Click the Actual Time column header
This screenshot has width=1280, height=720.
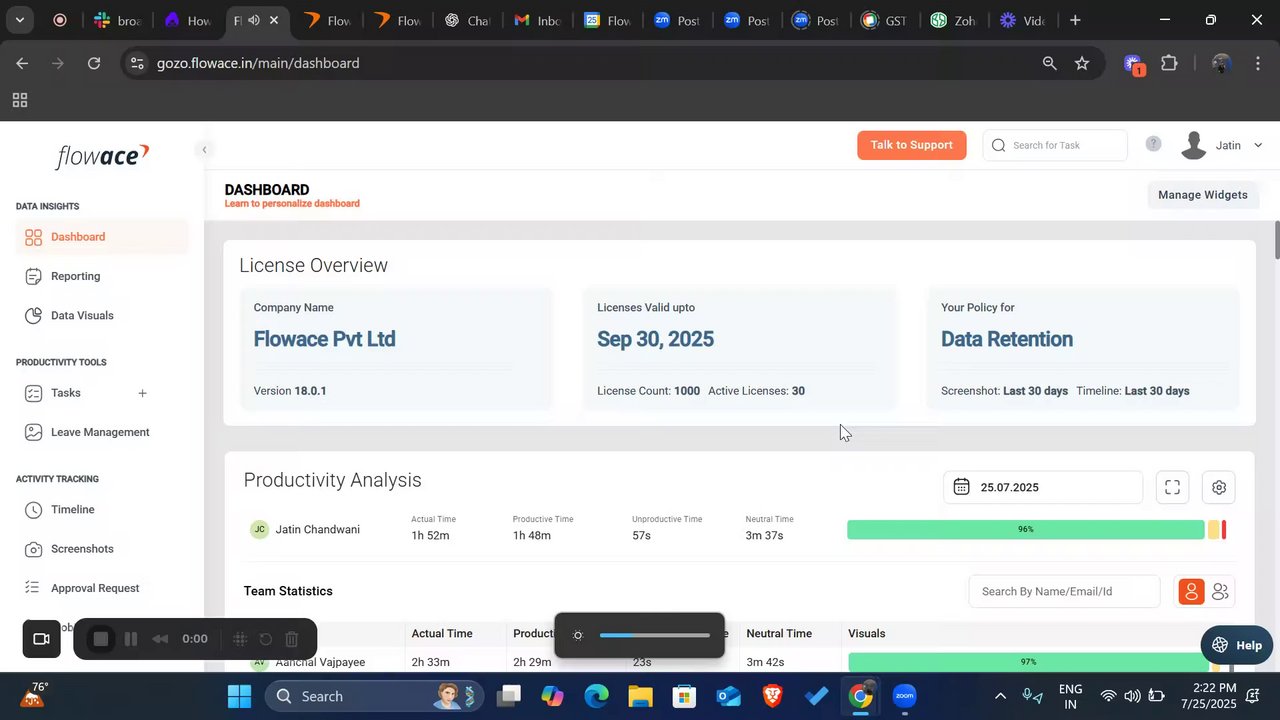(x=442, y=633)
